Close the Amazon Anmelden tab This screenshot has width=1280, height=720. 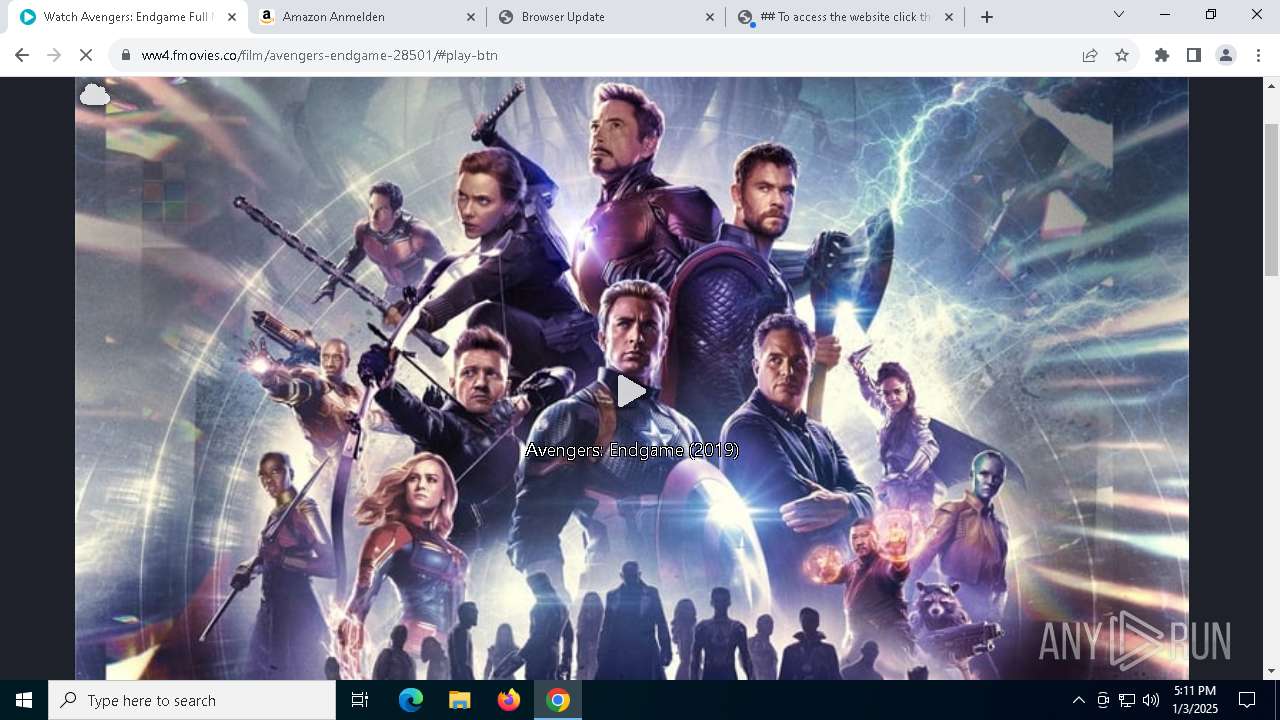pos(471,17)
